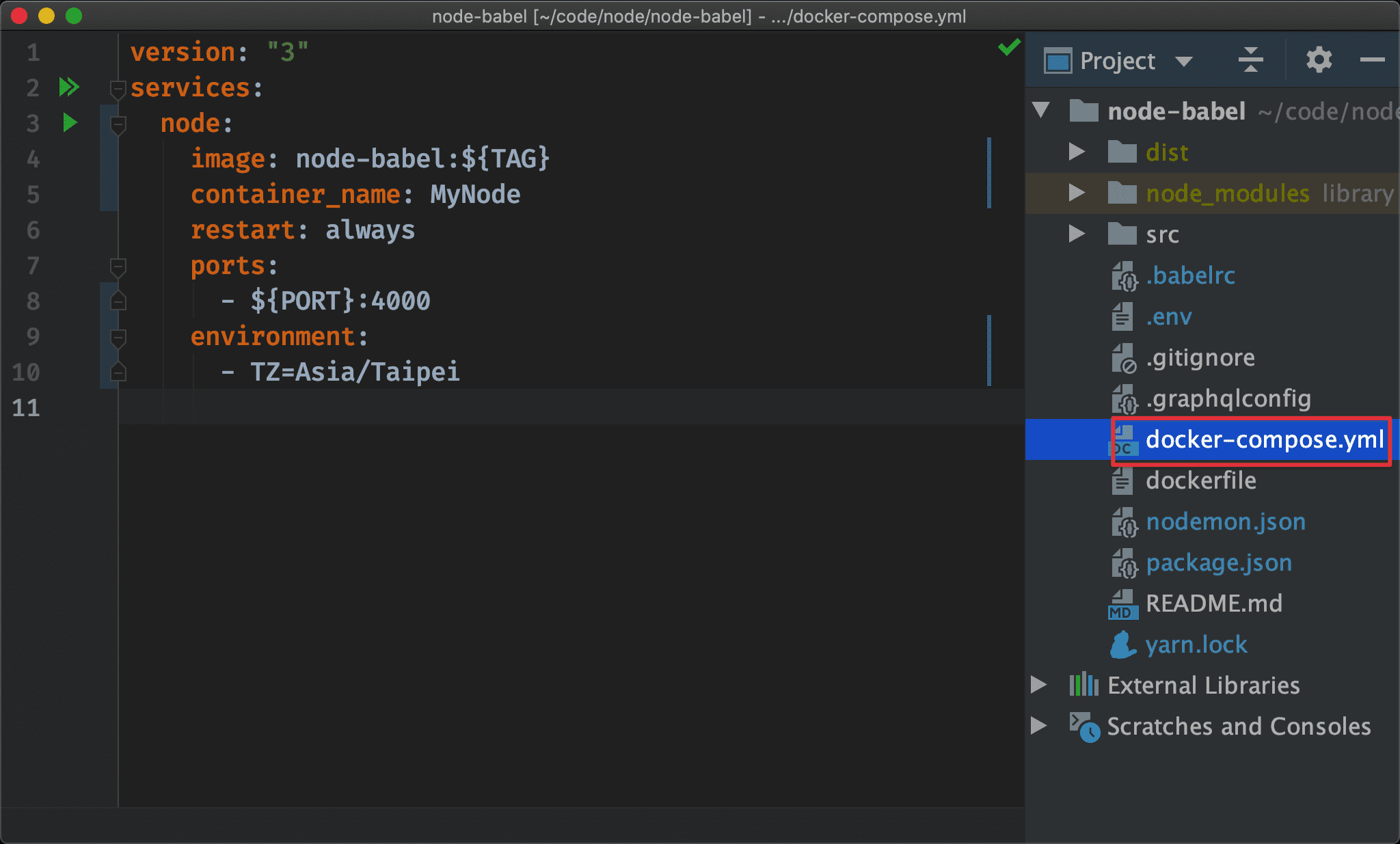1400x844 pixels.
Task: Select the yarn.lock file
Action: click(1196, 644)
